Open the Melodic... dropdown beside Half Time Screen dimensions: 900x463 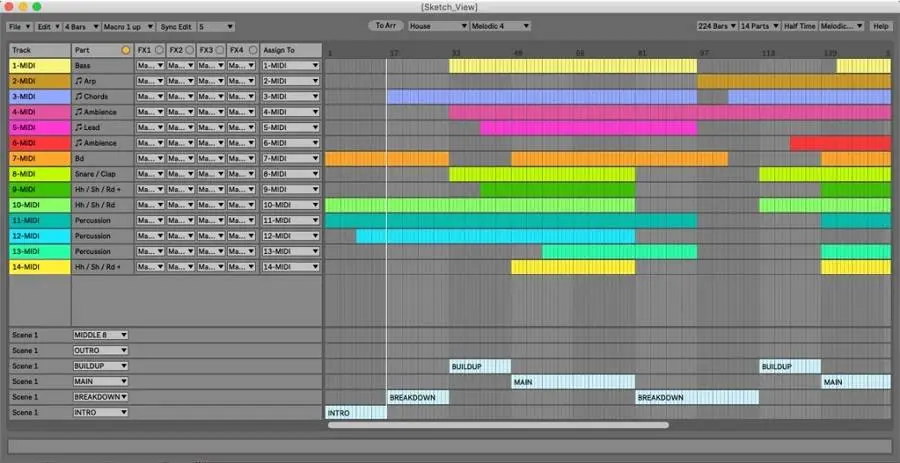tap(841, 26)
